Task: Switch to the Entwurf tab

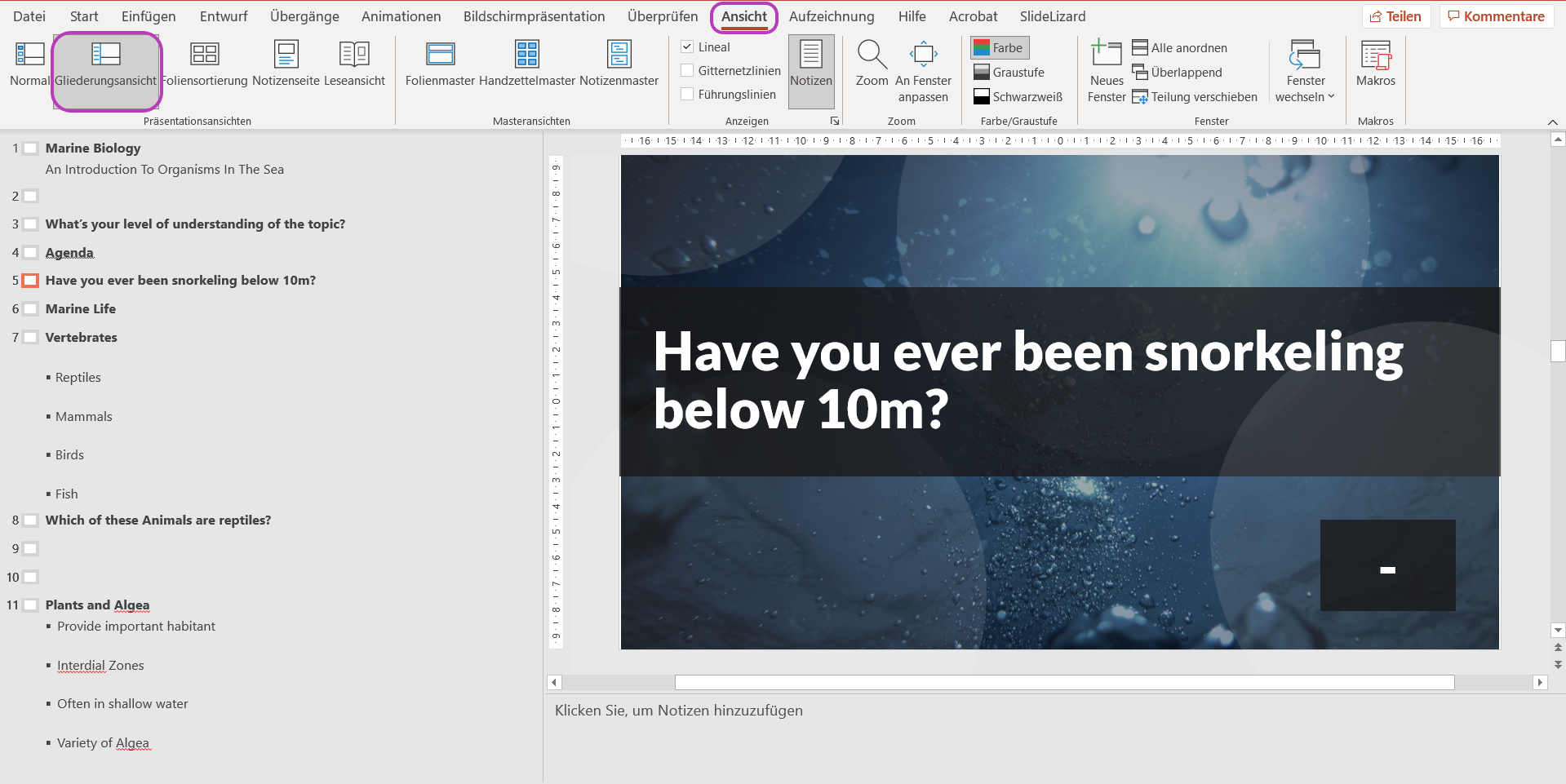Action: [x=224, y=16]
